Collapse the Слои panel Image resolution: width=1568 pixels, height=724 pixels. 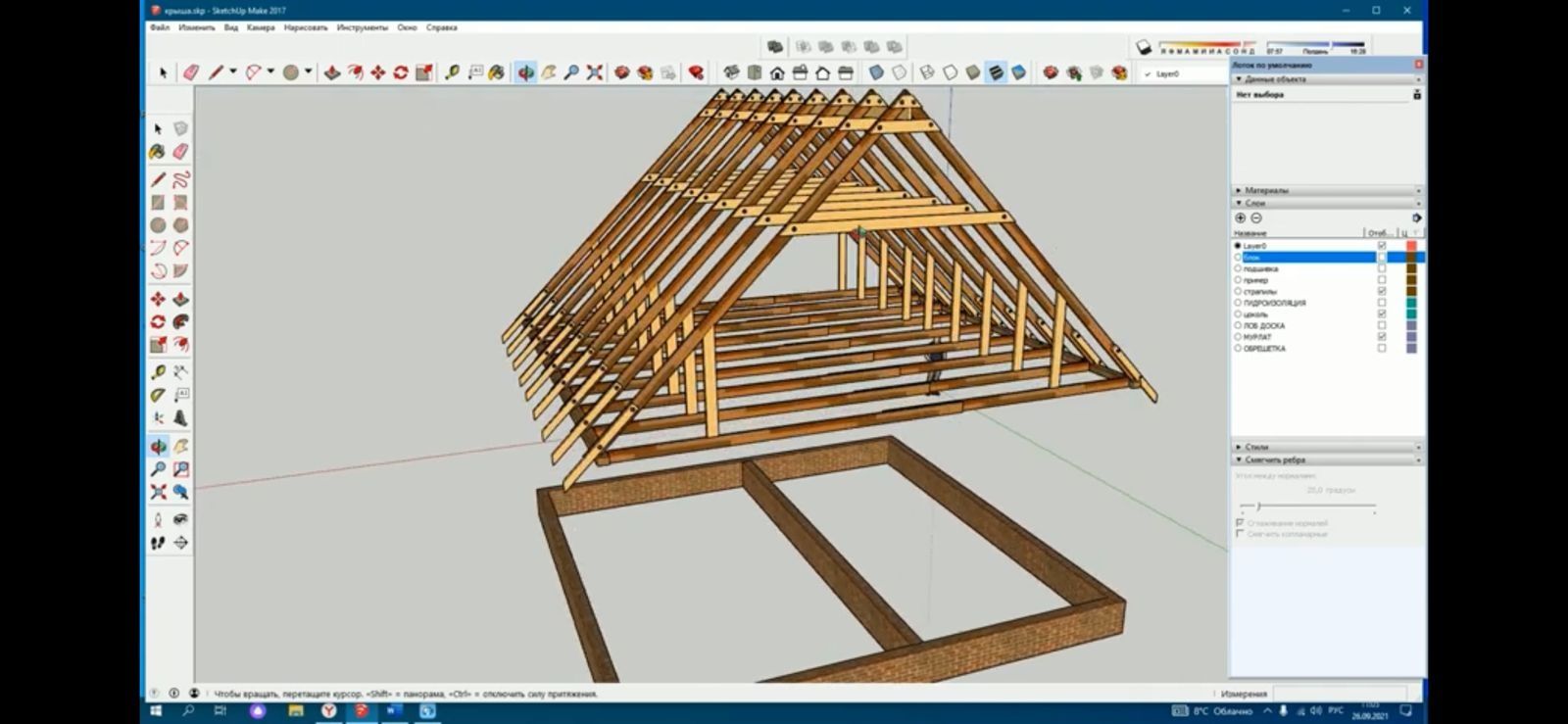[x=1255, y=203]
